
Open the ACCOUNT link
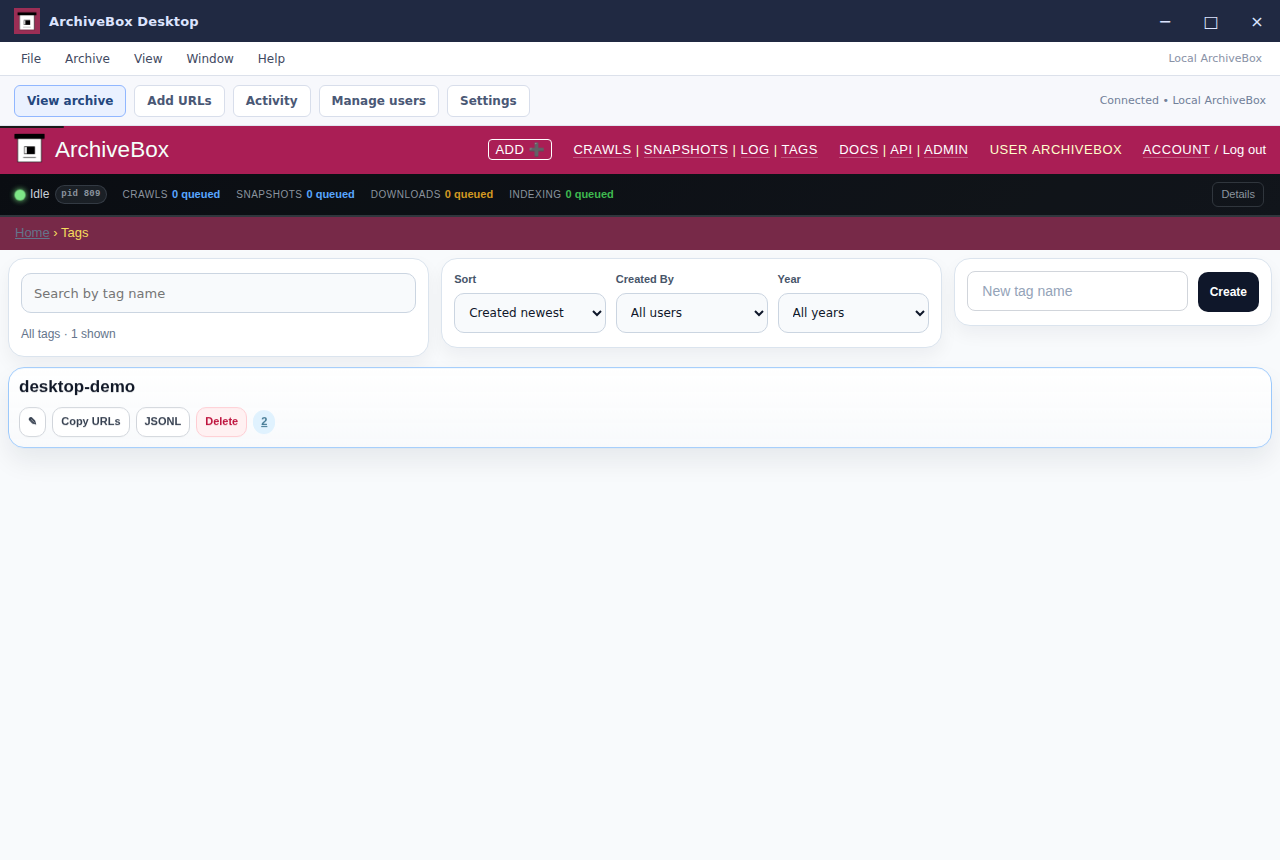1176,150
